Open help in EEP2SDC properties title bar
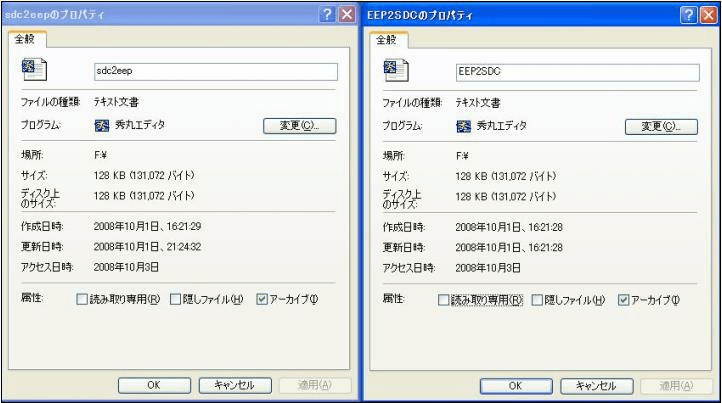The image size is (722, 403). click(x=689, y=15)
